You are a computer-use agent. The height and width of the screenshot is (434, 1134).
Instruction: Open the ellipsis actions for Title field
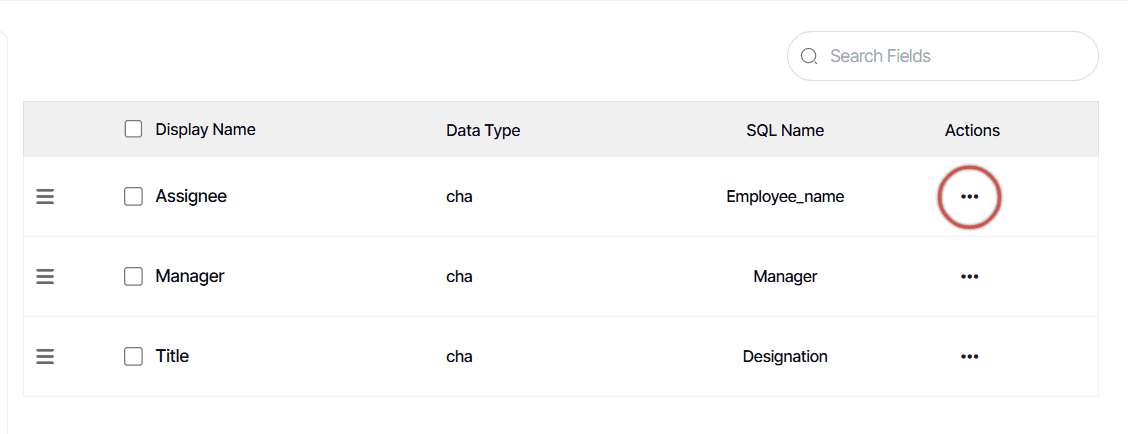click(x=969, y=357)
